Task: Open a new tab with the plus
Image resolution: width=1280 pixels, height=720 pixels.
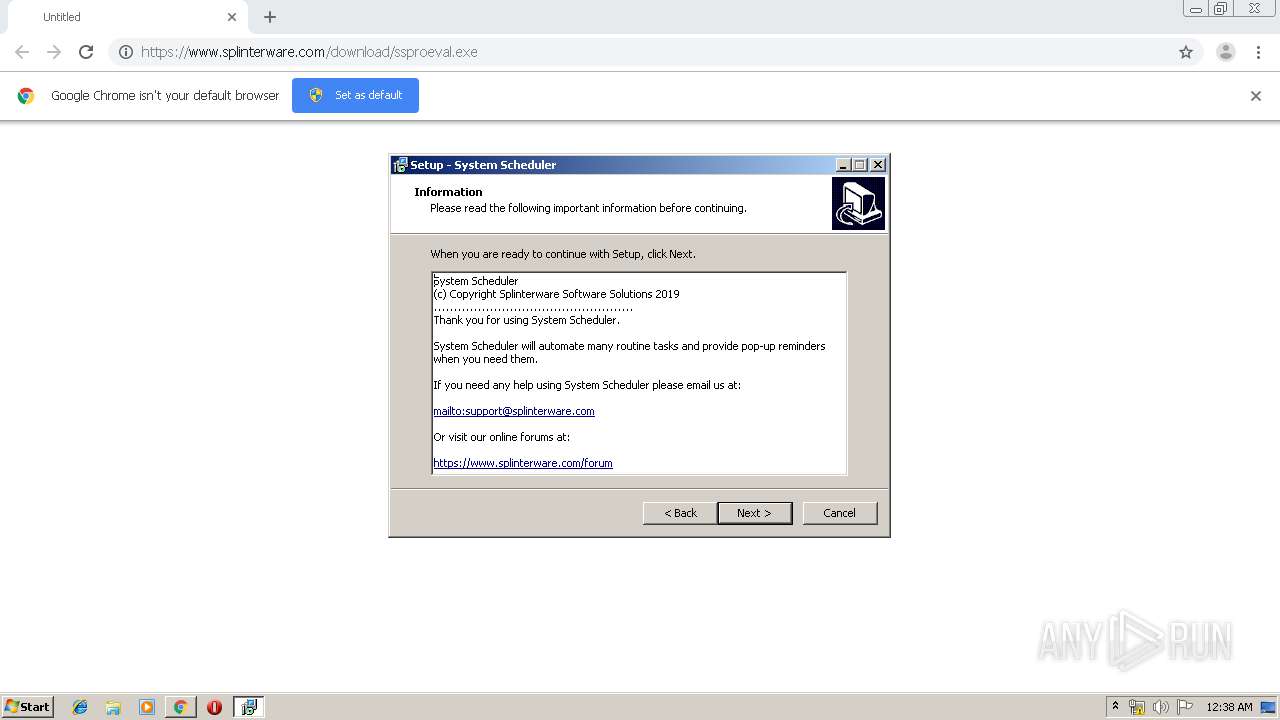Action: (270, 17)
